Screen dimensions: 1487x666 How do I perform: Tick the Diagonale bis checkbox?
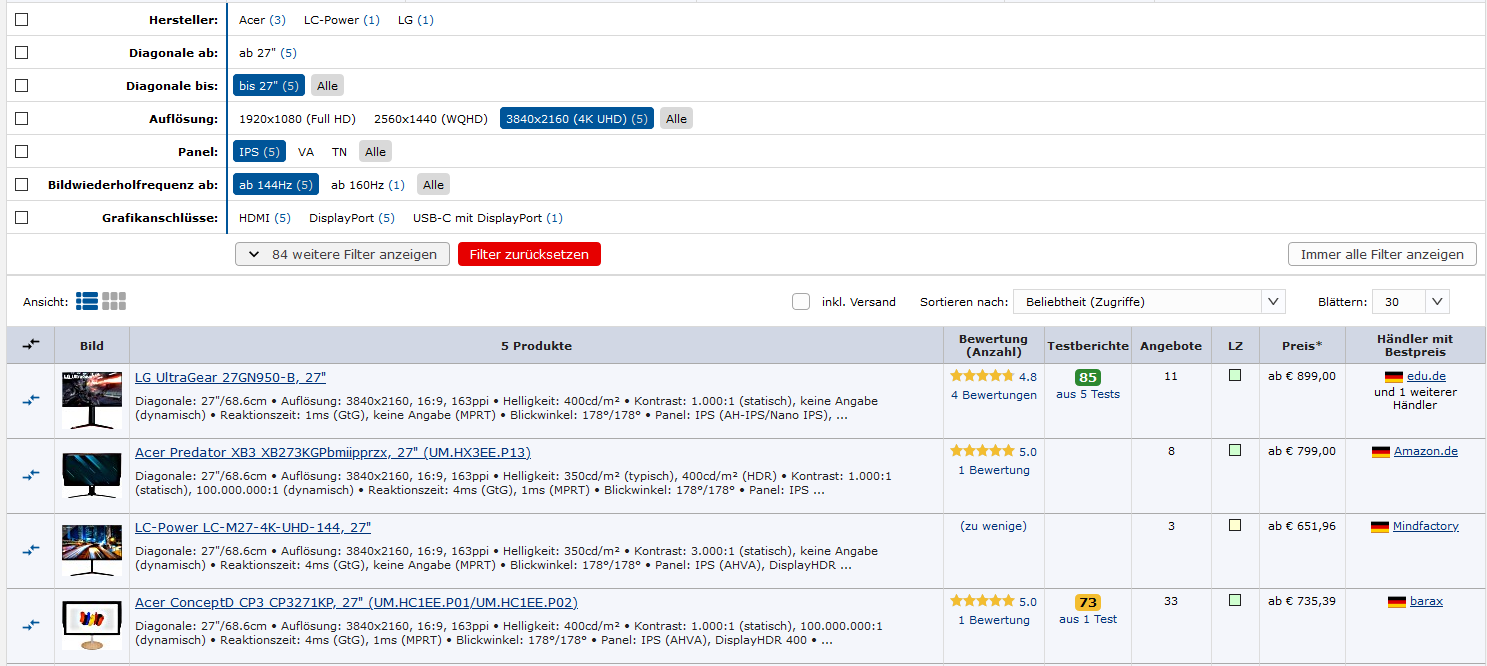[x=22, y=86]
